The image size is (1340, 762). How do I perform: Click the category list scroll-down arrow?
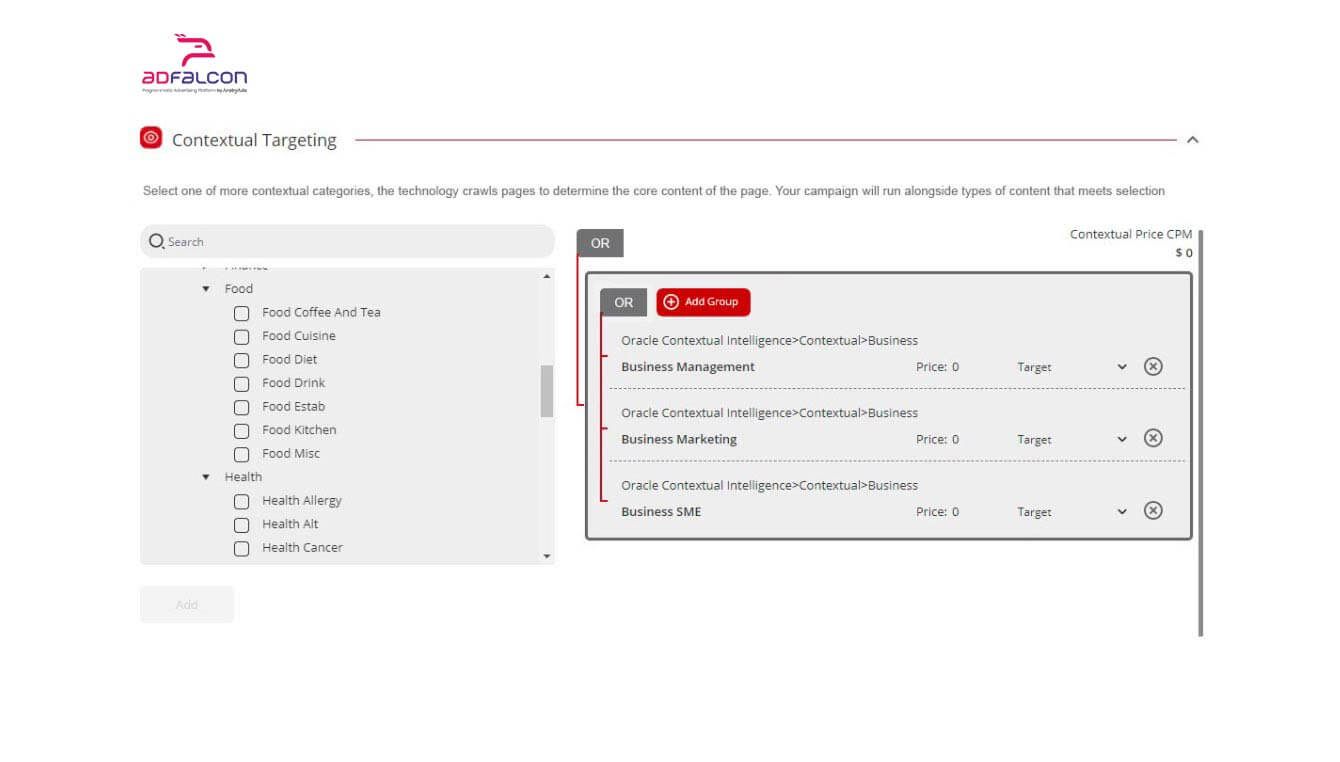point(546,556)
